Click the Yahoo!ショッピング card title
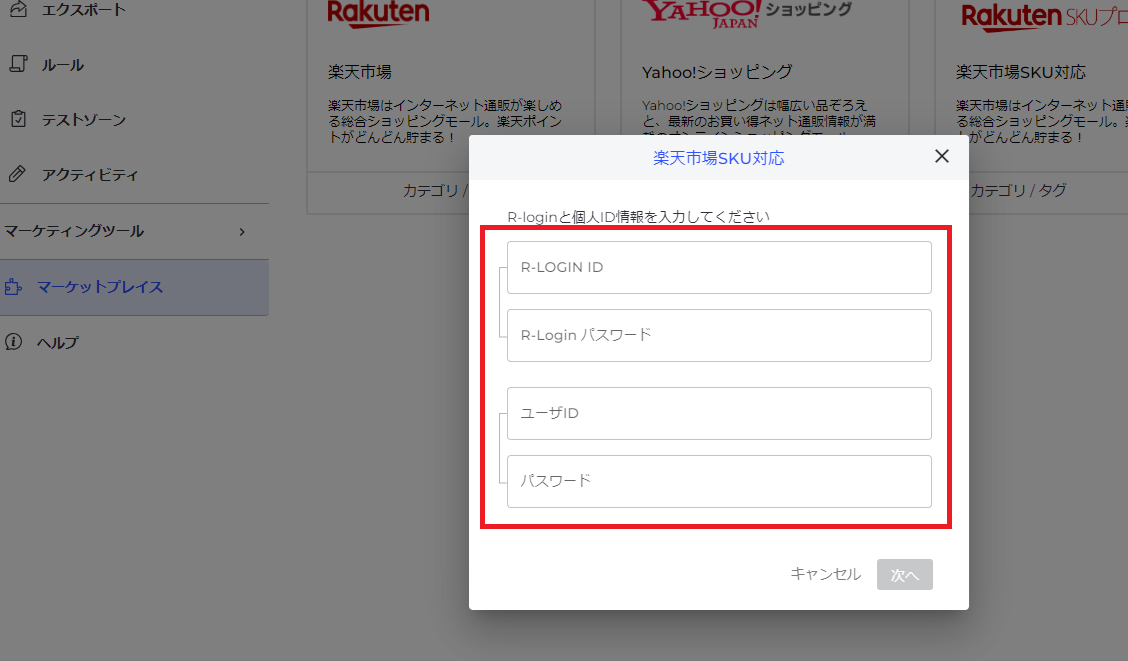Image resolution: width=1128 pixels, height=661 pixels. [717, 72]
